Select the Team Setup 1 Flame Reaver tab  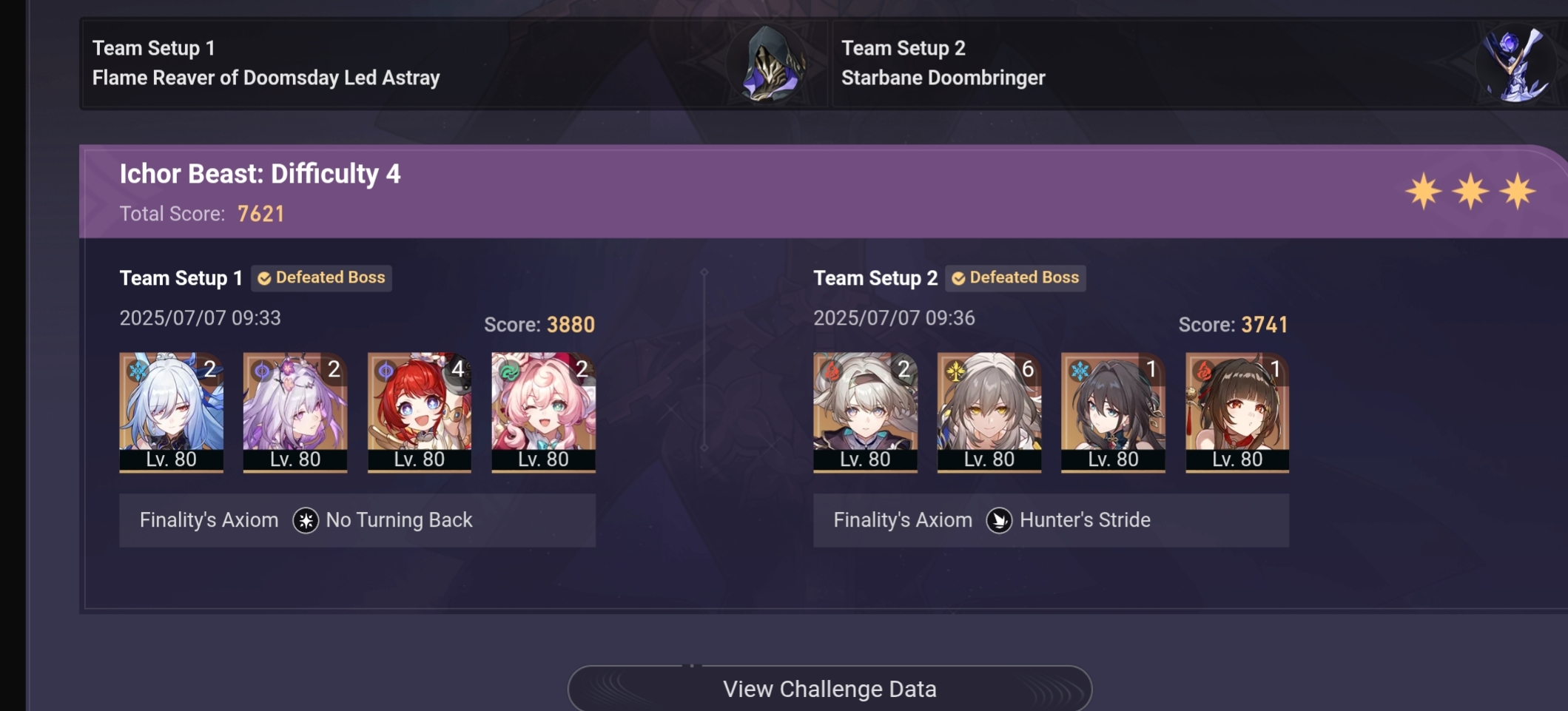[x=454, y=64]
